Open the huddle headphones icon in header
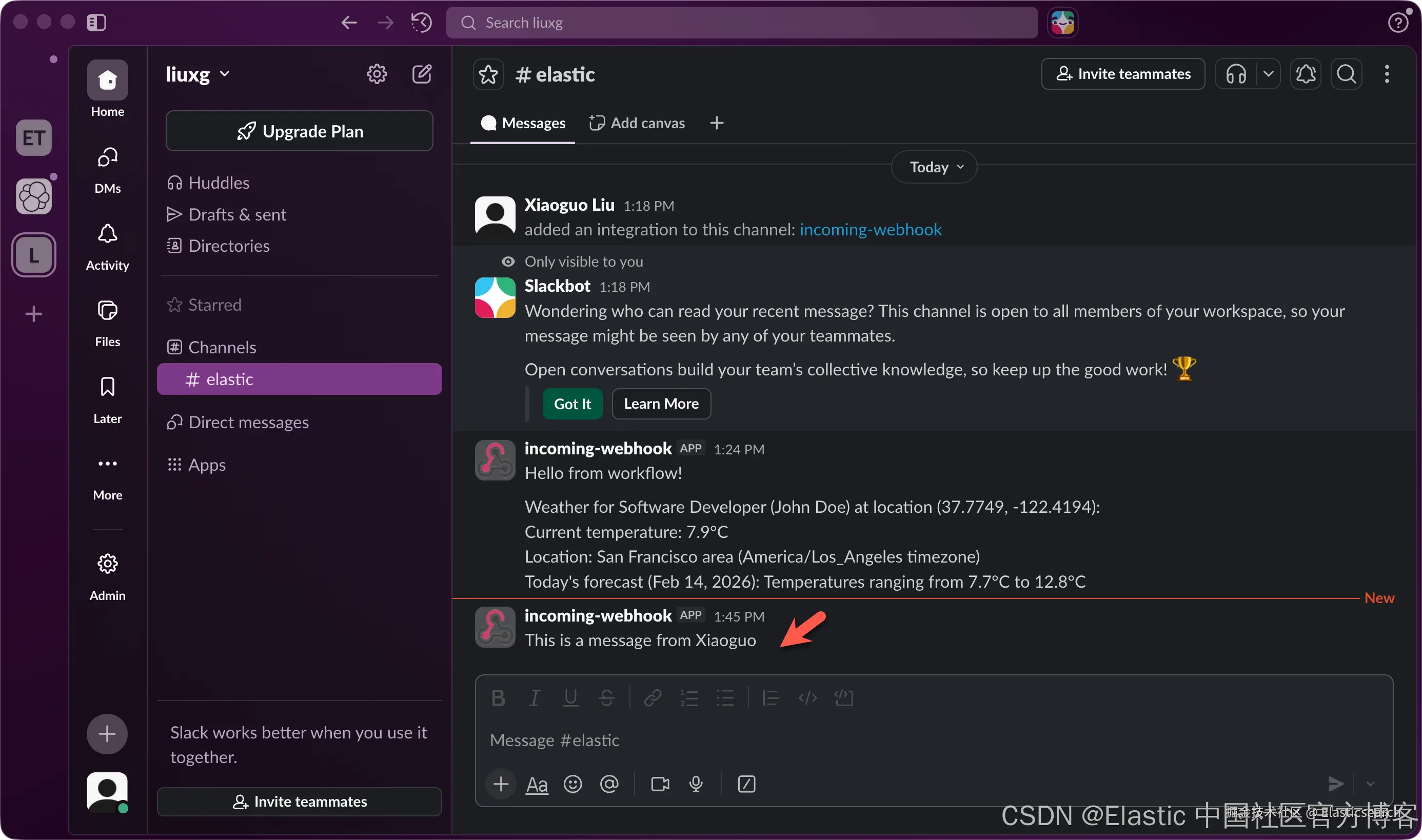The width and height of the screenshot is (1422, 840). (1236, 74)
